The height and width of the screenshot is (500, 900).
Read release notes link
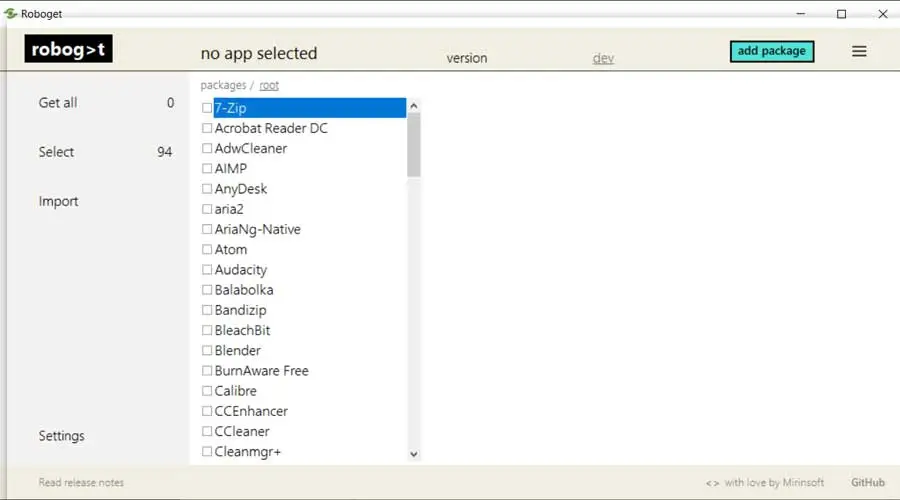81,482
